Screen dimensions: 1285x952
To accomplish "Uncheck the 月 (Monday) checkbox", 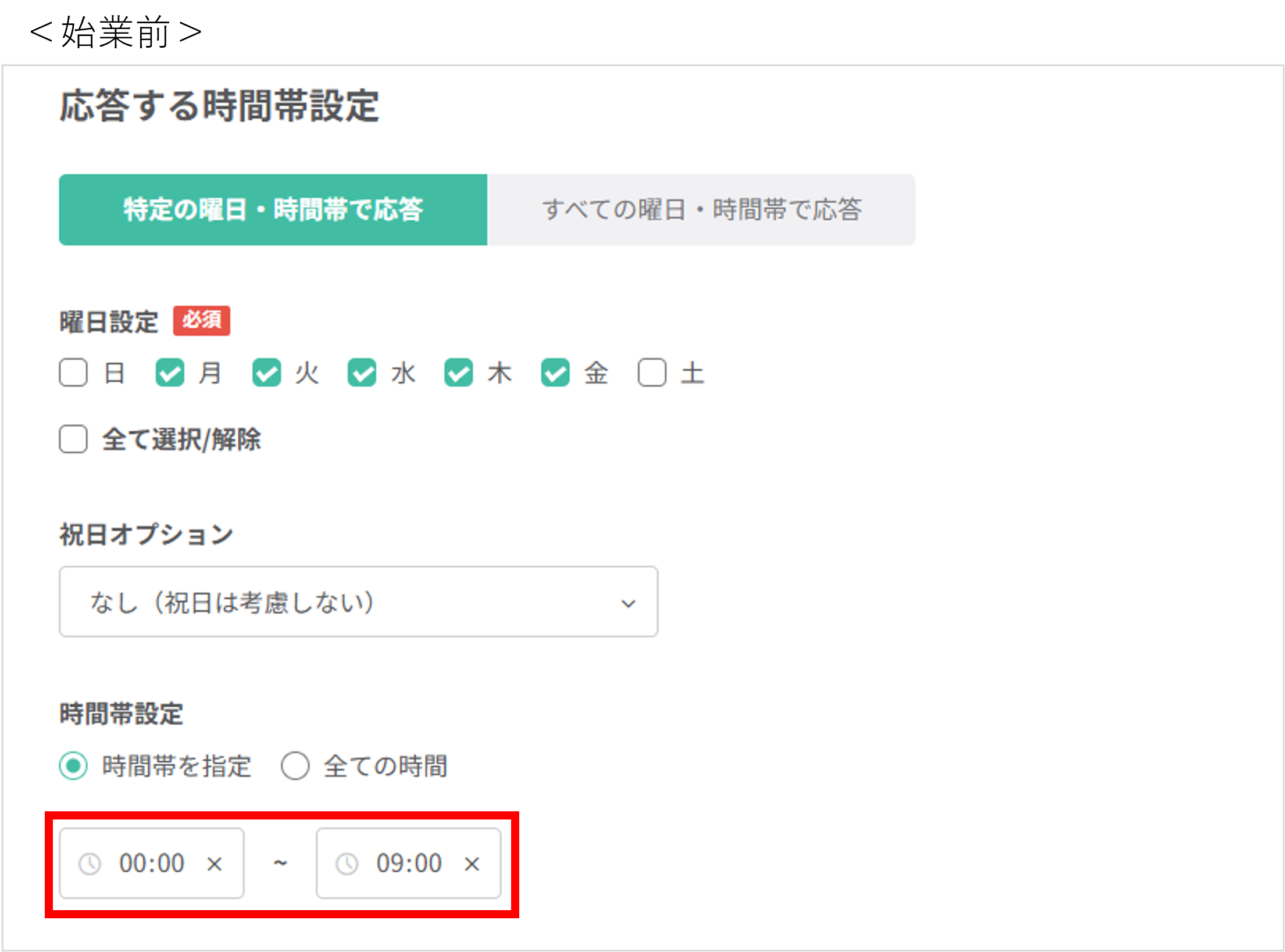I will click(x=170, y=373).
